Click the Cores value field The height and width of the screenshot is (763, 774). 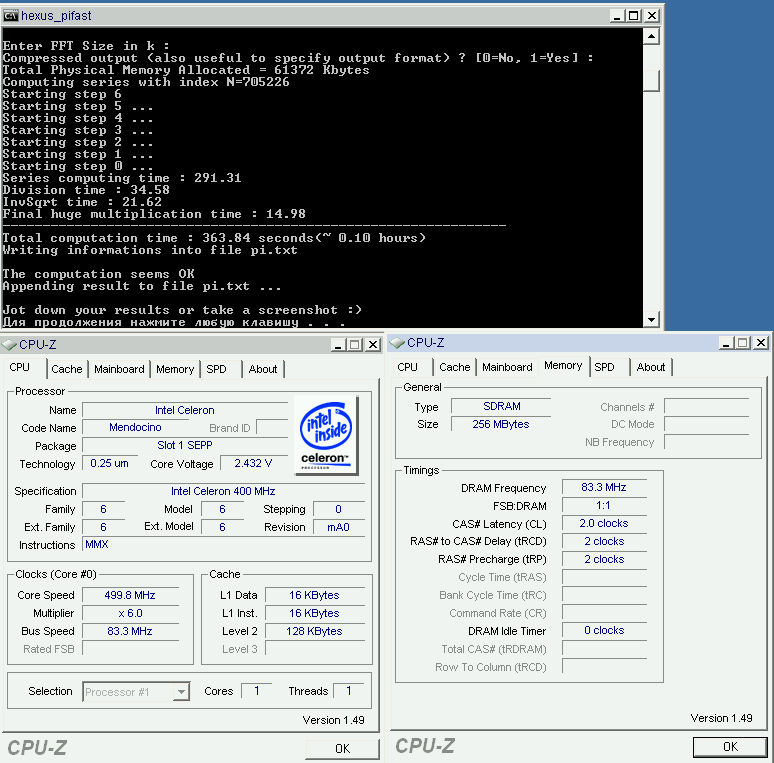coord(256,691)
